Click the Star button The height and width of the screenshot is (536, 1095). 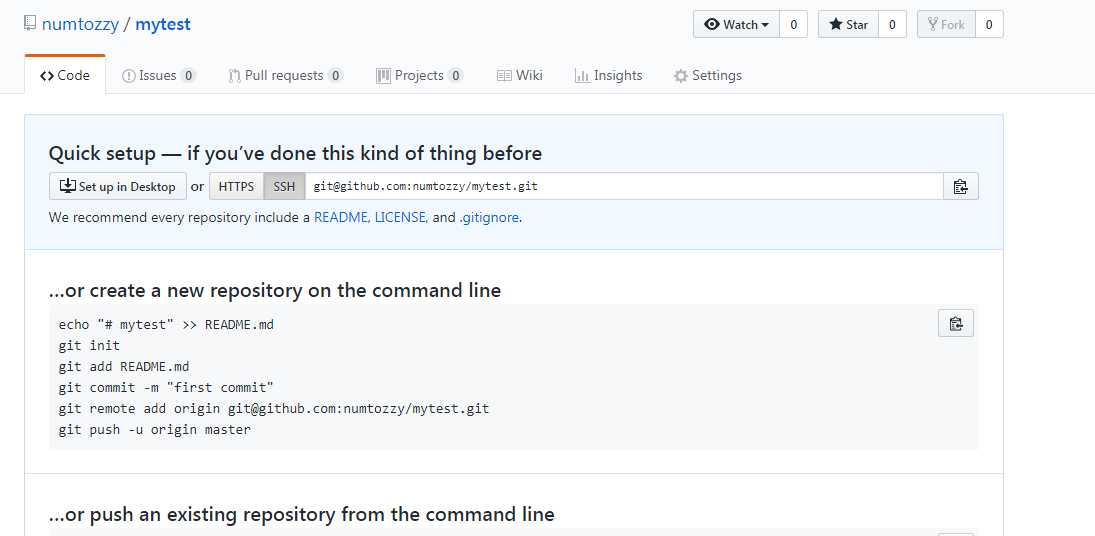pyautogui.click(x=848, y=24)
